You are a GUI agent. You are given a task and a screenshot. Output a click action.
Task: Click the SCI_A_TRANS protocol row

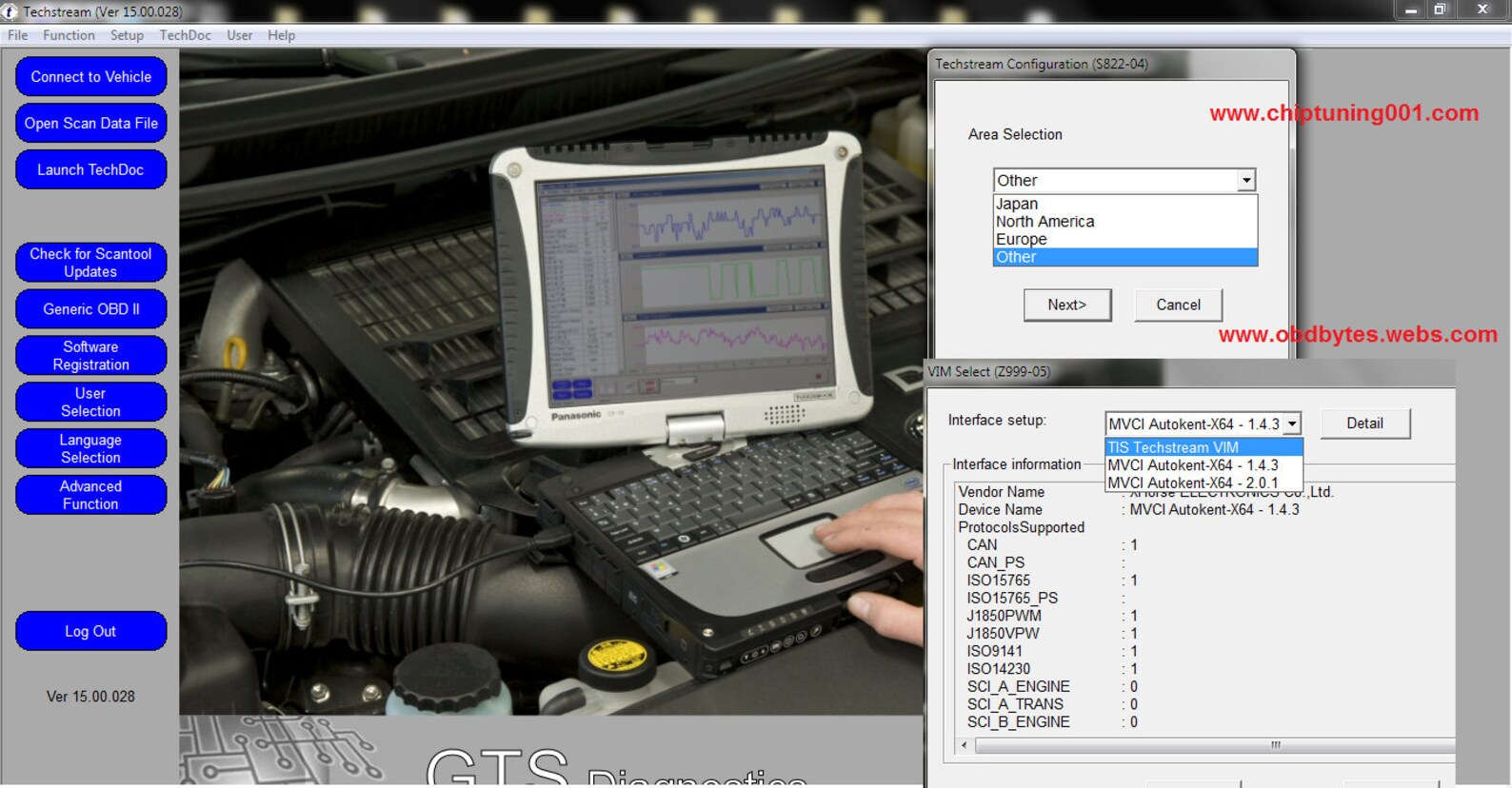coord(1052,704)
